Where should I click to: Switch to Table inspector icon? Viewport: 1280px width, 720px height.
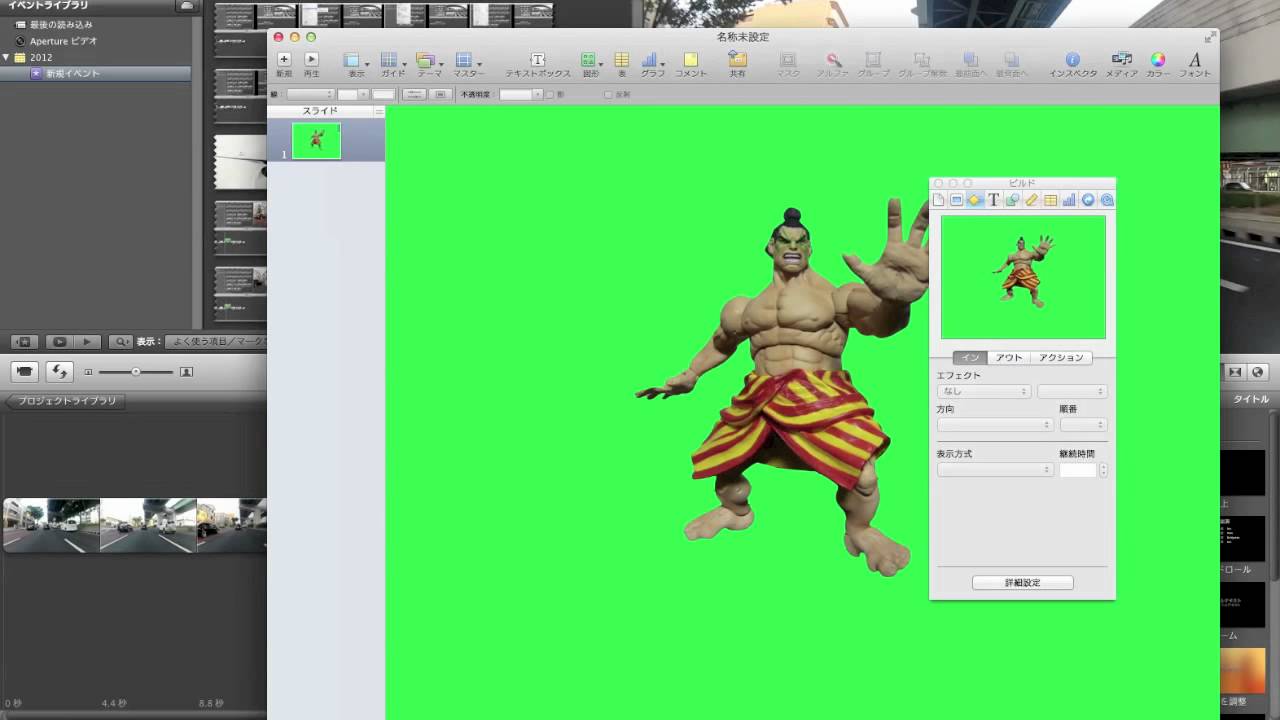(x=1050, y=200)
